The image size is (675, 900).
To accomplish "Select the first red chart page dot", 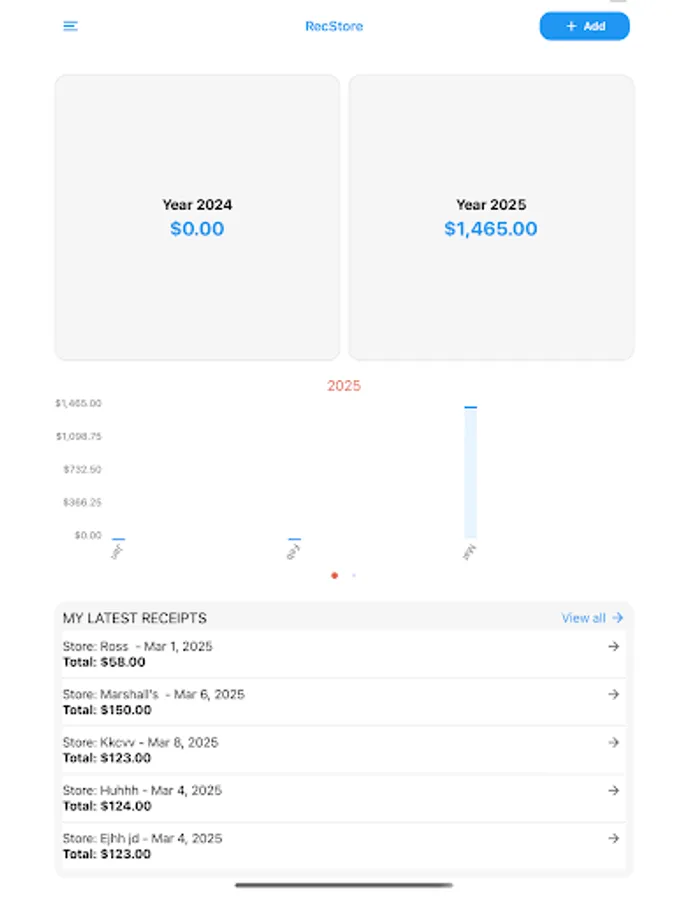I will [x=335, y=575].
